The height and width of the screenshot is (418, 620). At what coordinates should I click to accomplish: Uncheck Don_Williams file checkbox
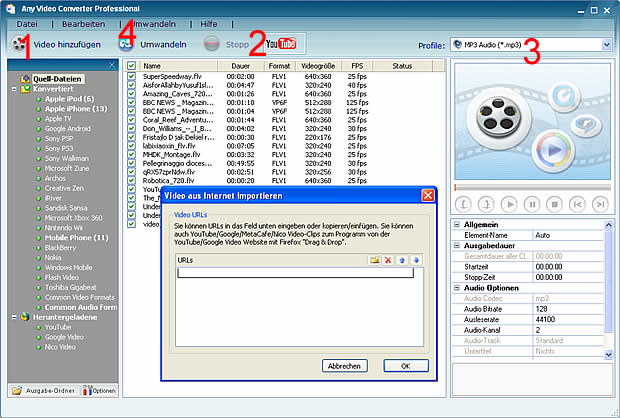pos(132,128)
